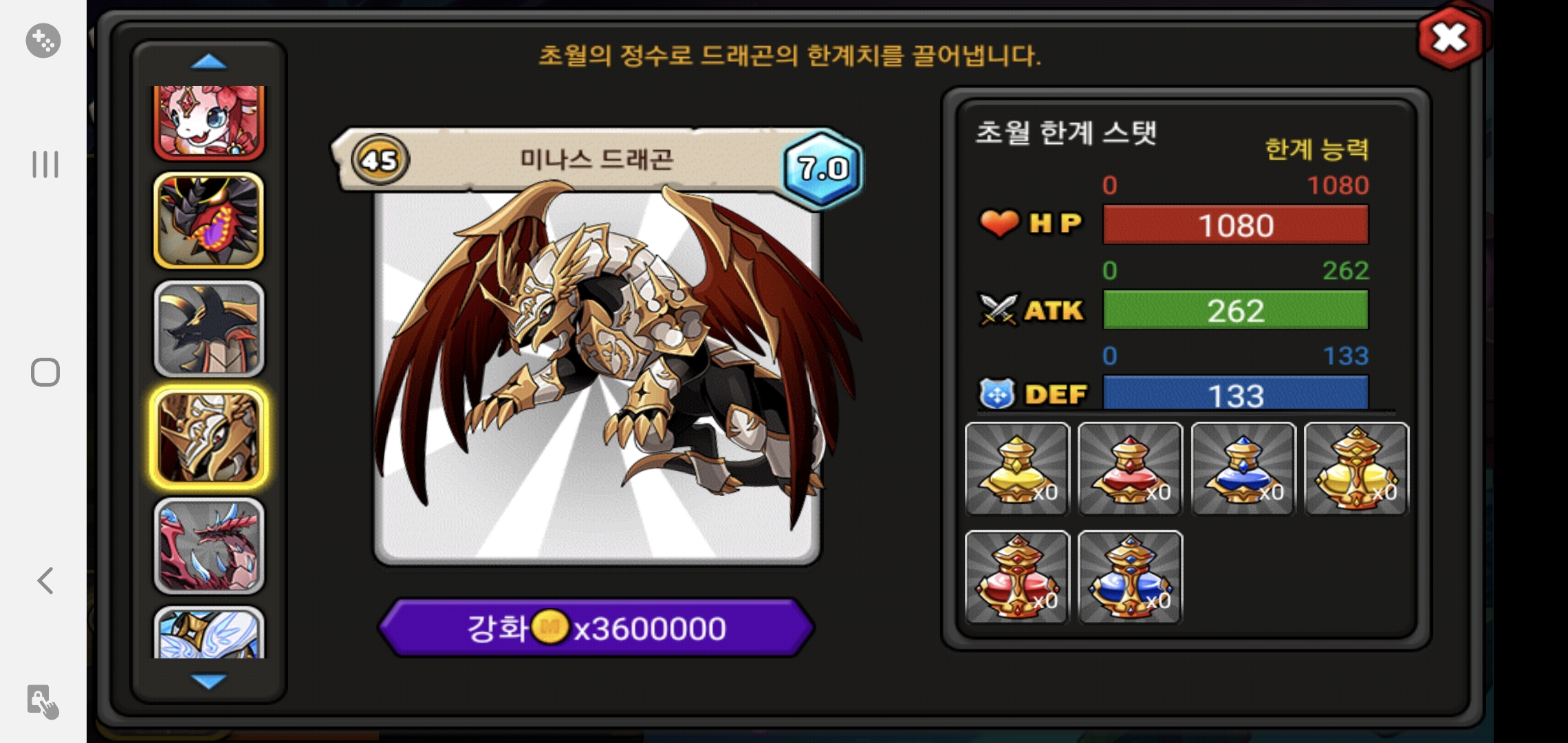Select the small red essence potion

tap(1130, 469)
